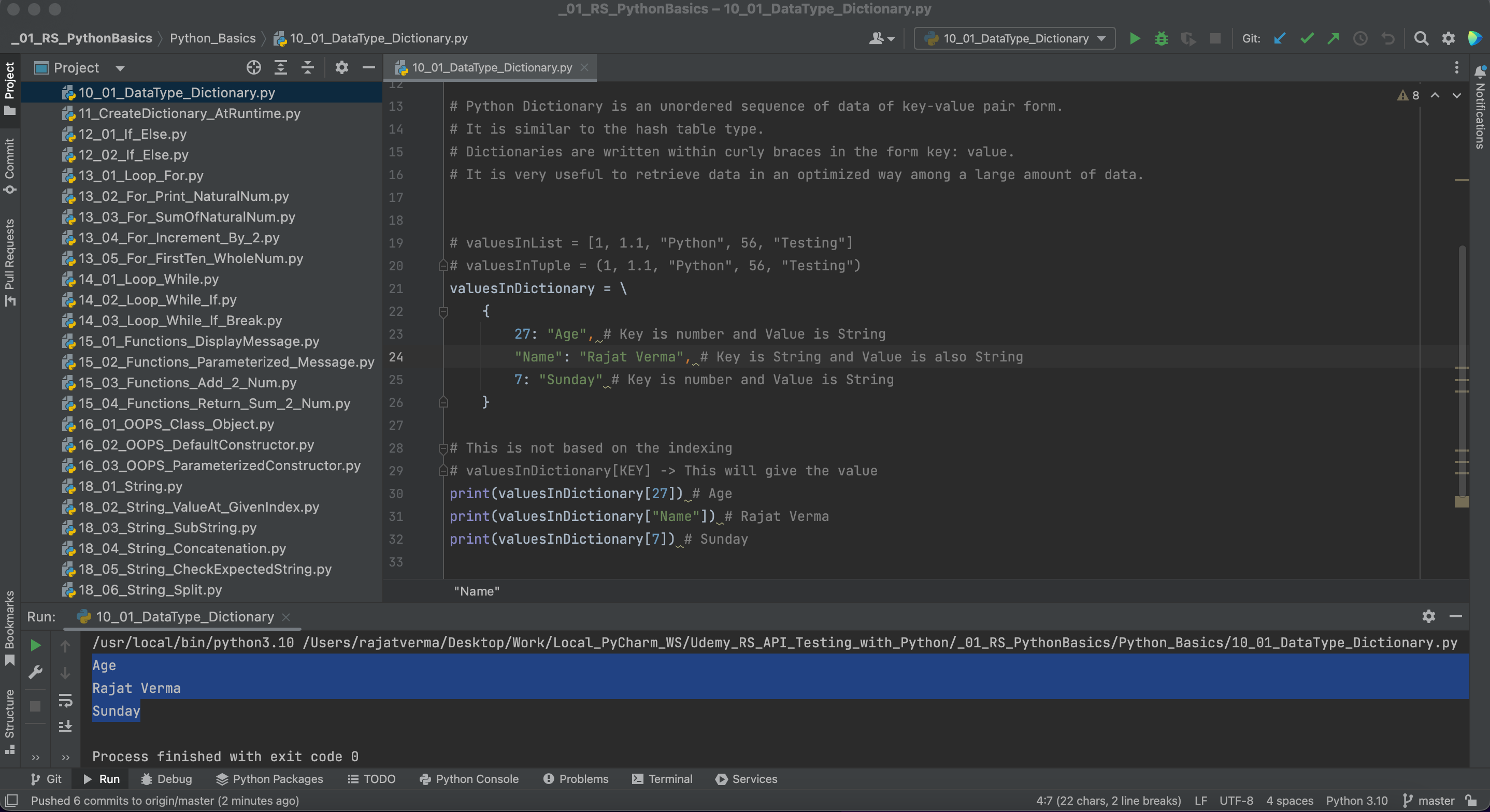Click the Stop icon in top toolbar
This screenshot has width=1490, height=812.
(x=1215, y=39)
